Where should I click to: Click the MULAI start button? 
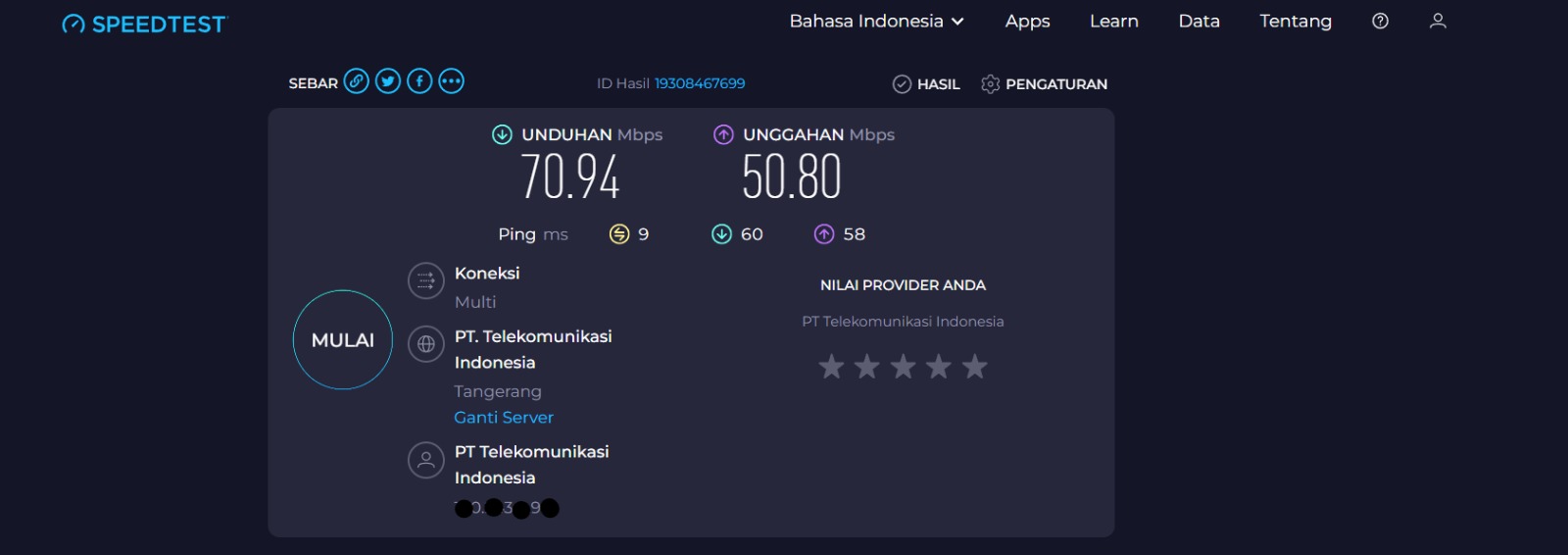click(343, 340)
